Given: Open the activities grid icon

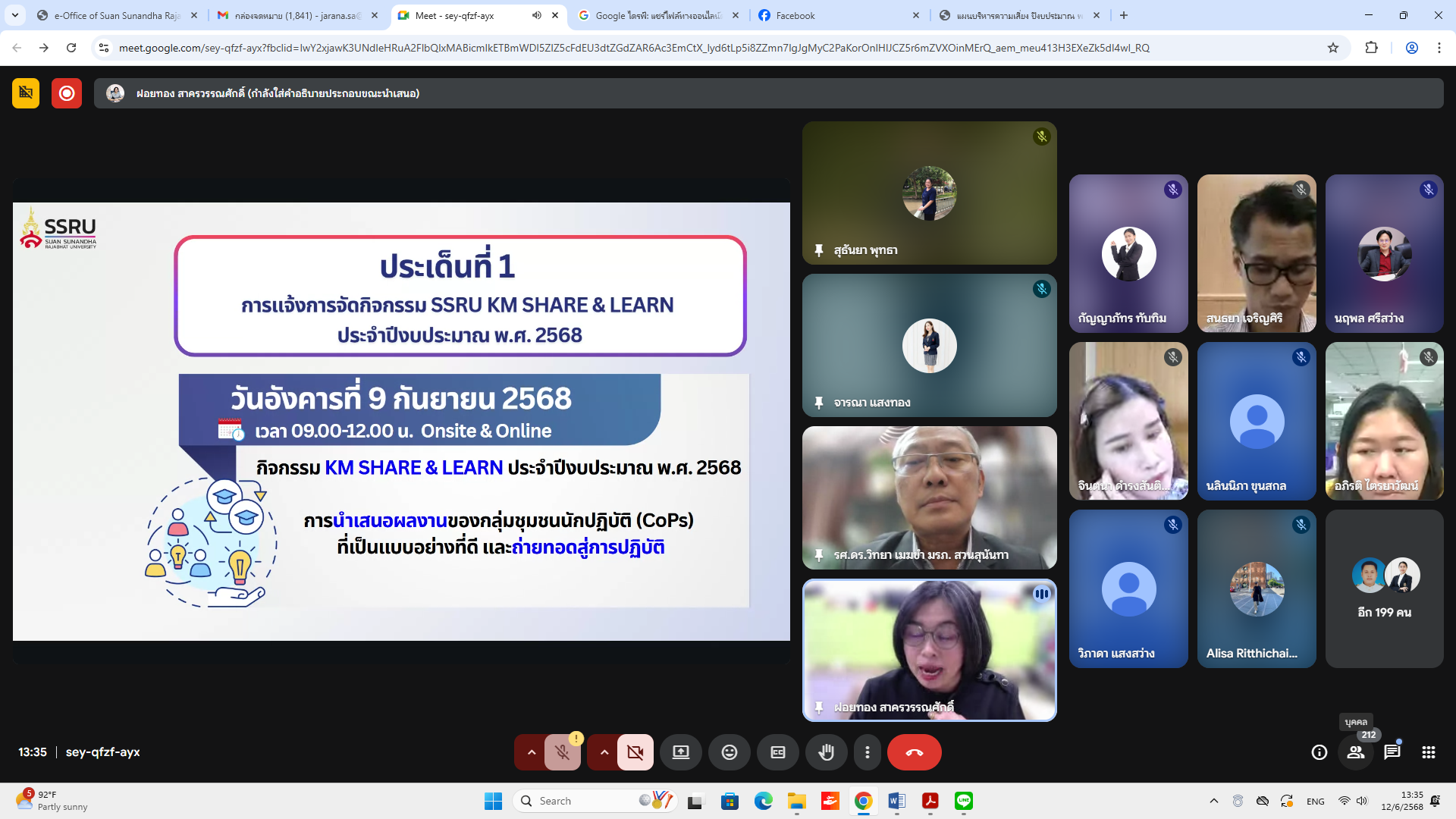Looking at the screenshot, I should point(1428,752).
